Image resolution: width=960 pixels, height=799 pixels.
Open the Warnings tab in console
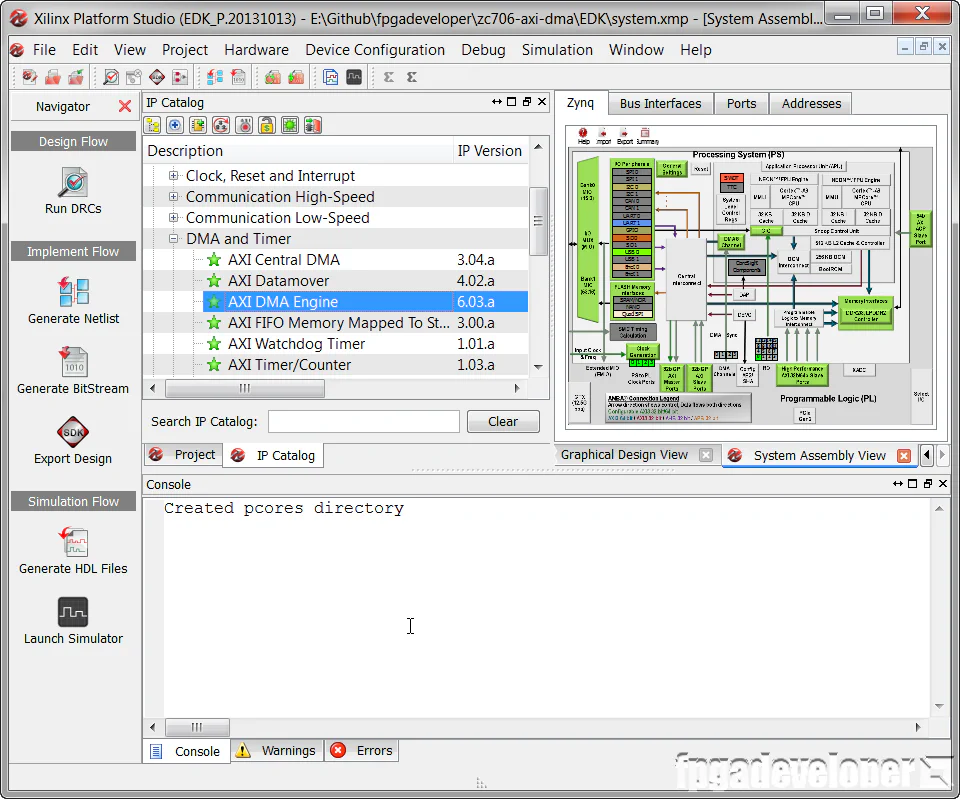coord(277,751)
